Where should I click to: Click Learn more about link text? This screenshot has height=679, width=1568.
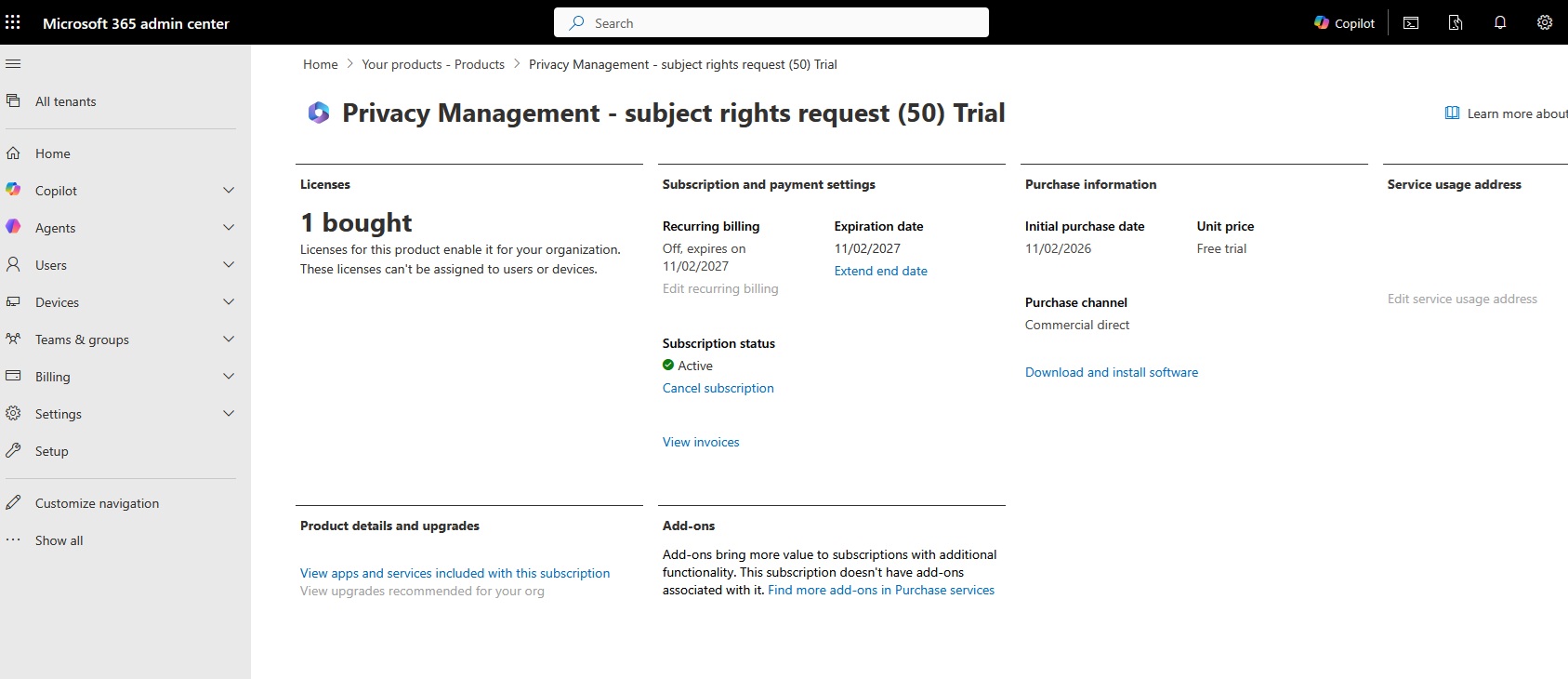(1518, 113)
